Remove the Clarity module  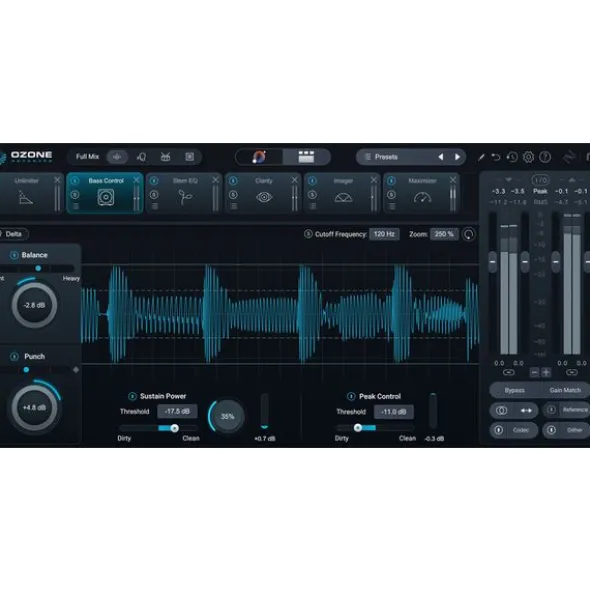[294, 180]
